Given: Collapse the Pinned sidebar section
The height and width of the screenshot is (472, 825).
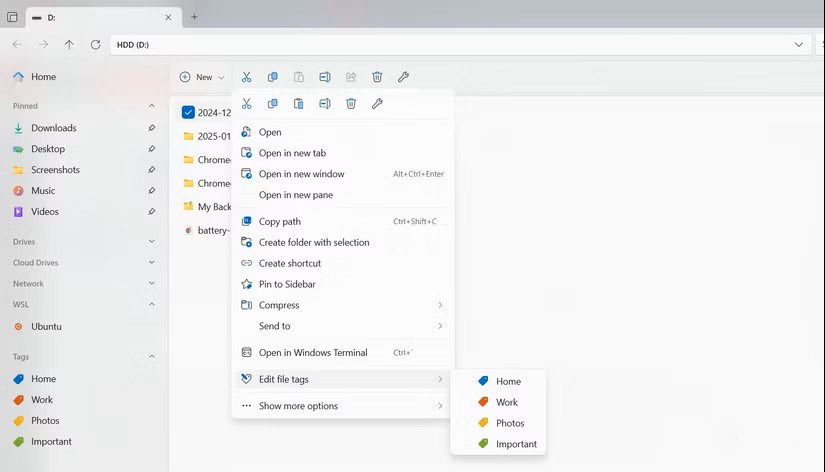Looking at the screenshot, I should [152, 106].
